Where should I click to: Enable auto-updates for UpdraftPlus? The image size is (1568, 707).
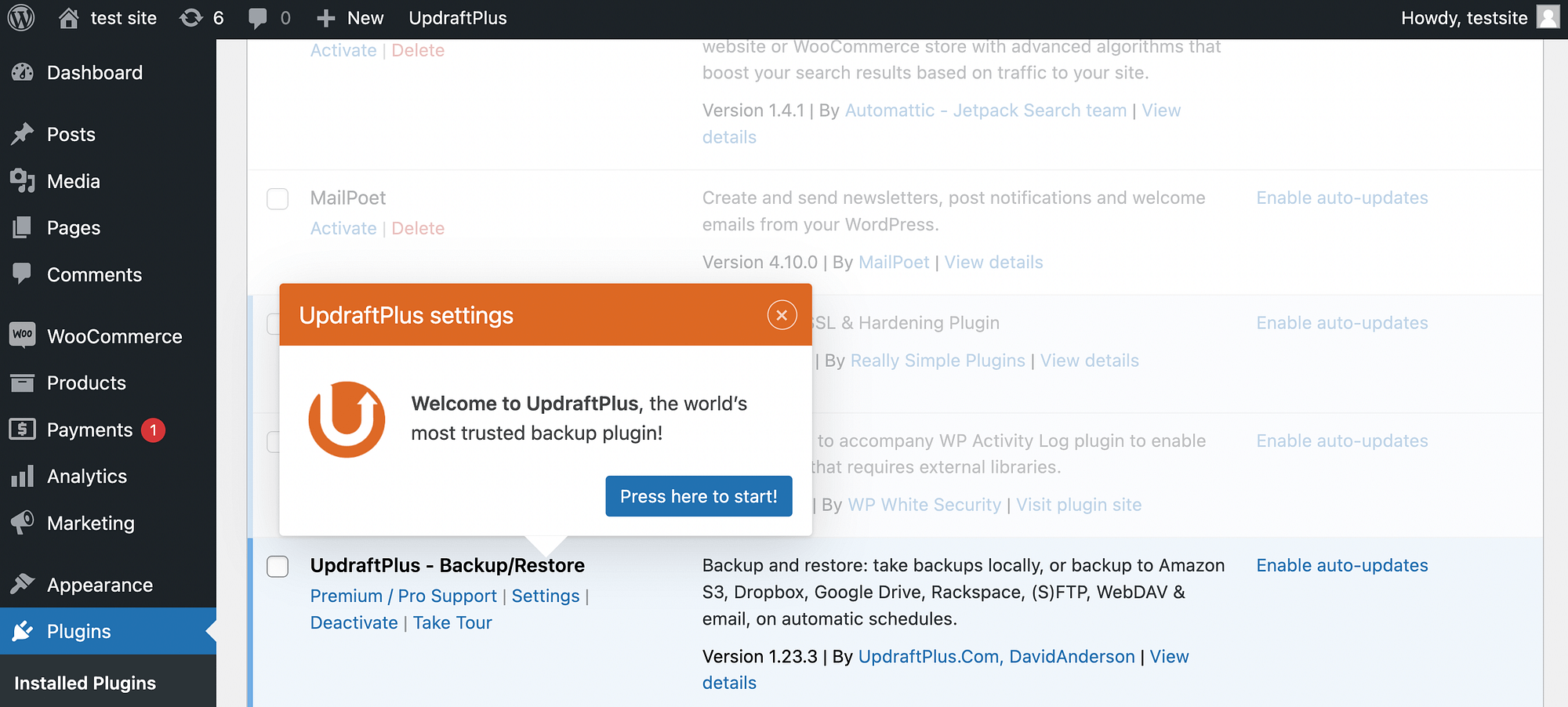pyautogui.click(x=1341, y=564)
